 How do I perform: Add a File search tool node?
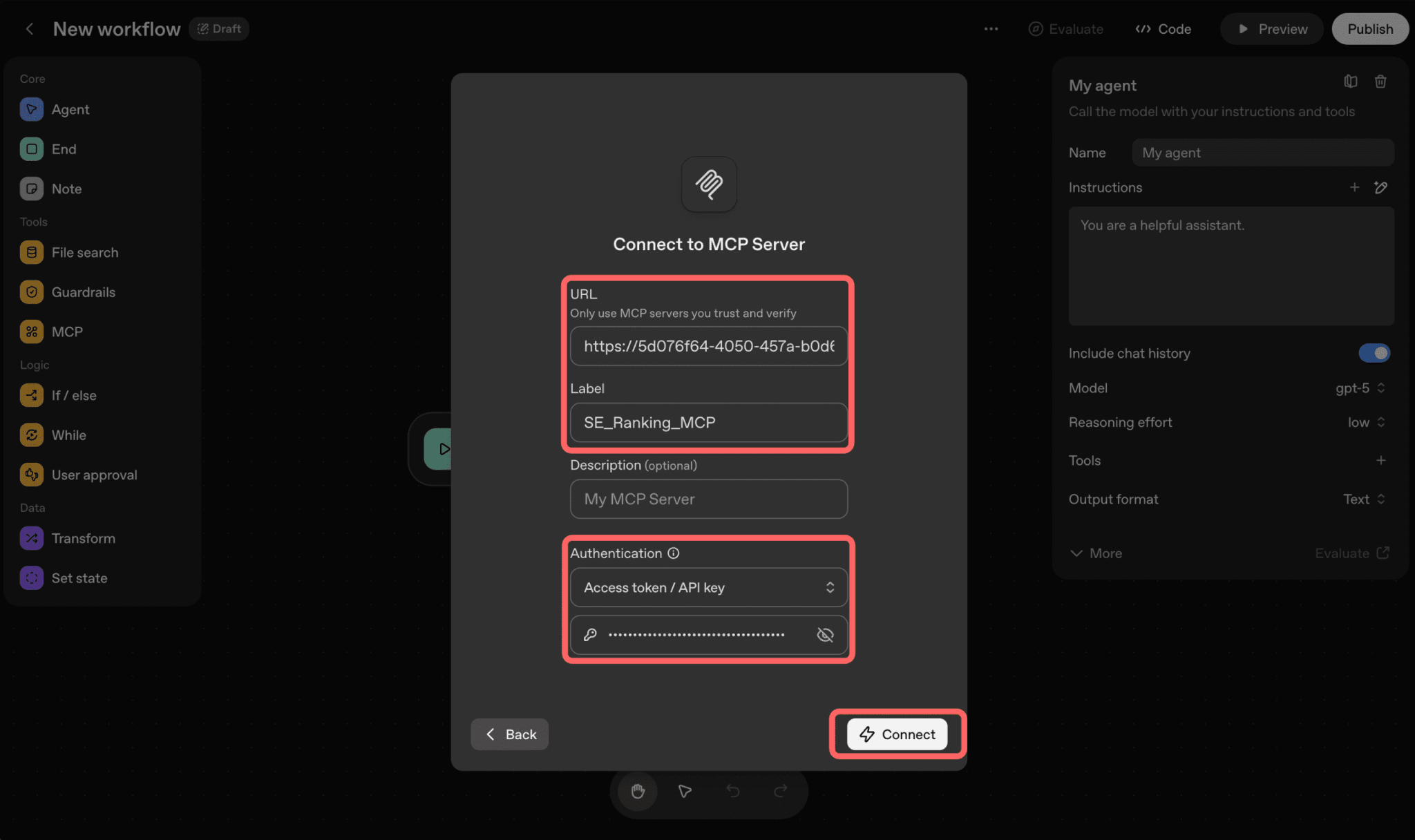pyautogui.click(x=85, y=252)
